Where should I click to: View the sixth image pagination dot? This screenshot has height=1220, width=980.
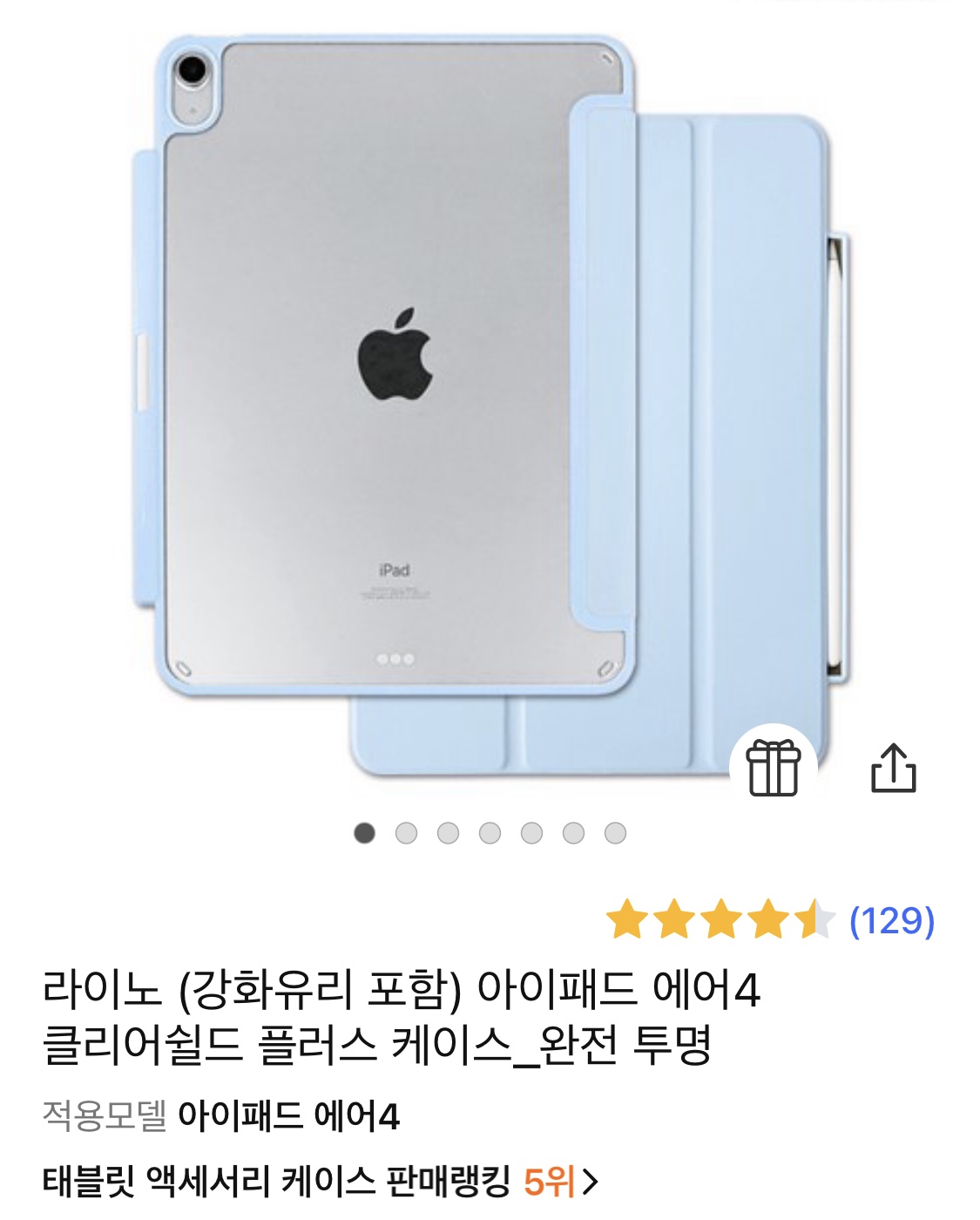(573, 833)
